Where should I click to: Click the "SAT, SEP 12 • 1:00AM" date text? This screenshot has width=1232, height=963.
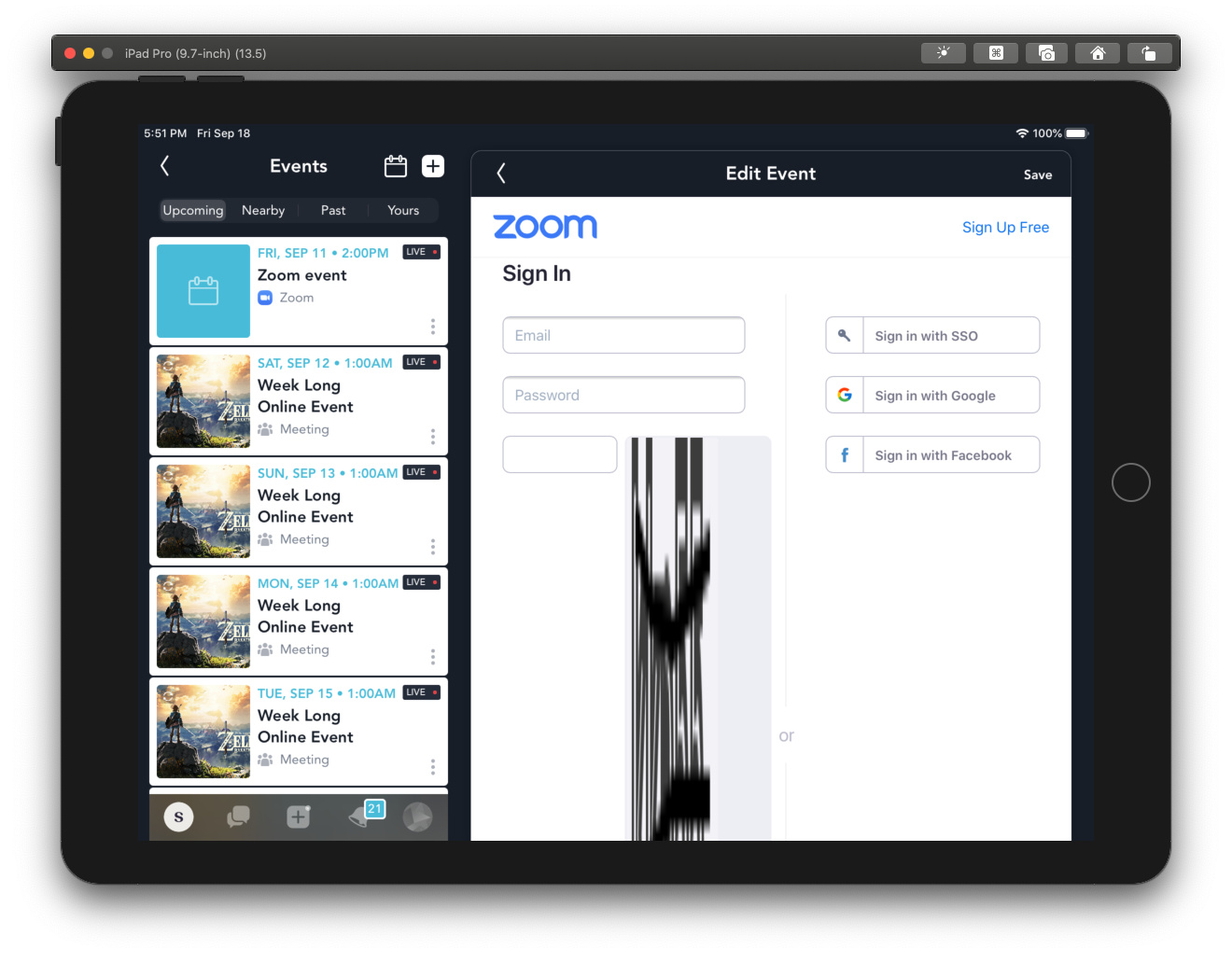coord(325,363)
